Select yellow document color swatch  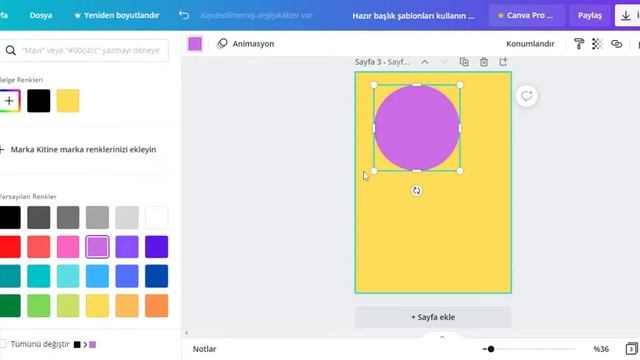[68, 101]
